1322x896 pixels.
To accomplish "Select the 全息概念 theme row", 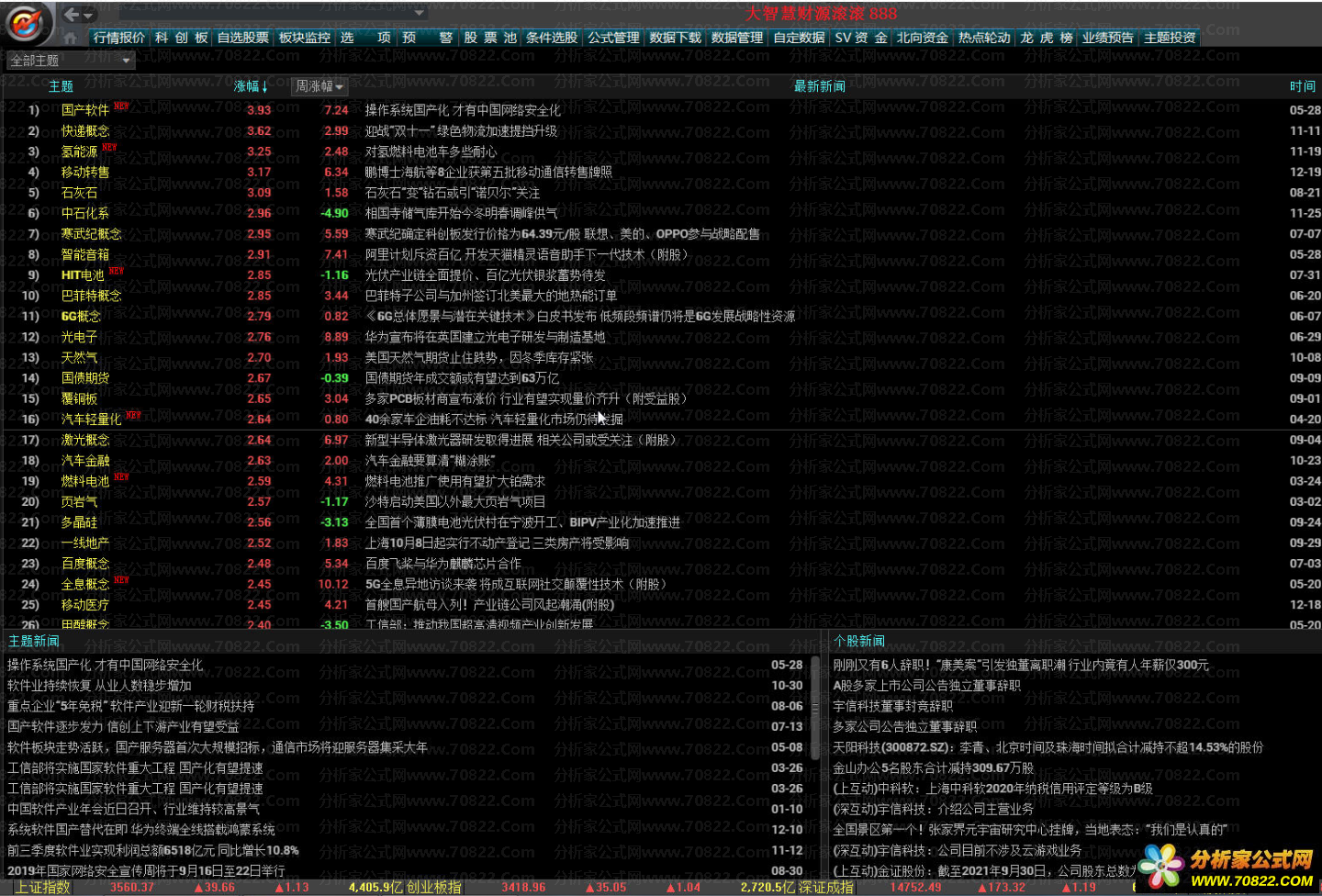I will point(661,584).
